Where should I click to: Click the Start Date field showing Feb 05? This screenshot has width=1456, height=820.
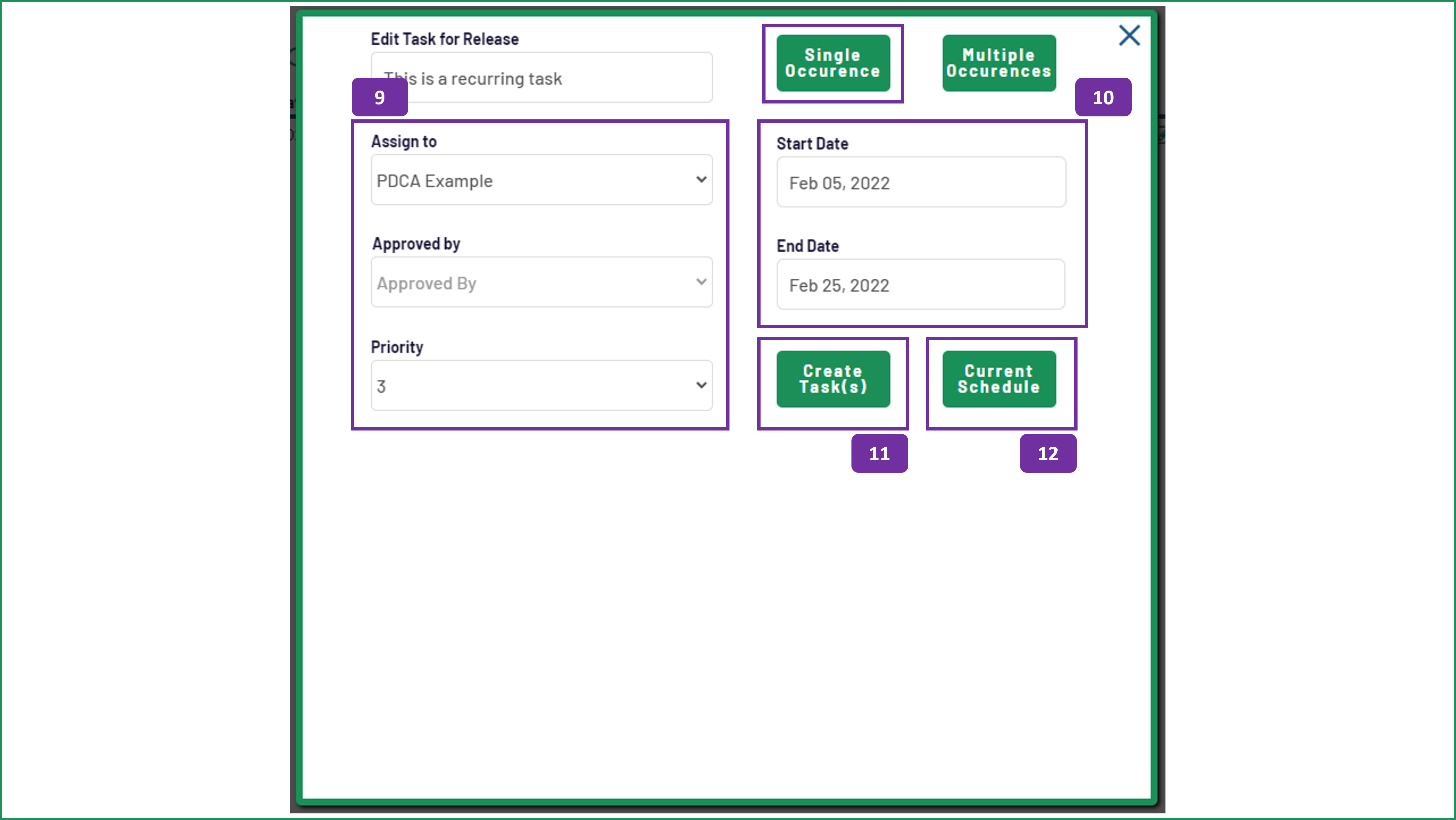coord(921,182)
